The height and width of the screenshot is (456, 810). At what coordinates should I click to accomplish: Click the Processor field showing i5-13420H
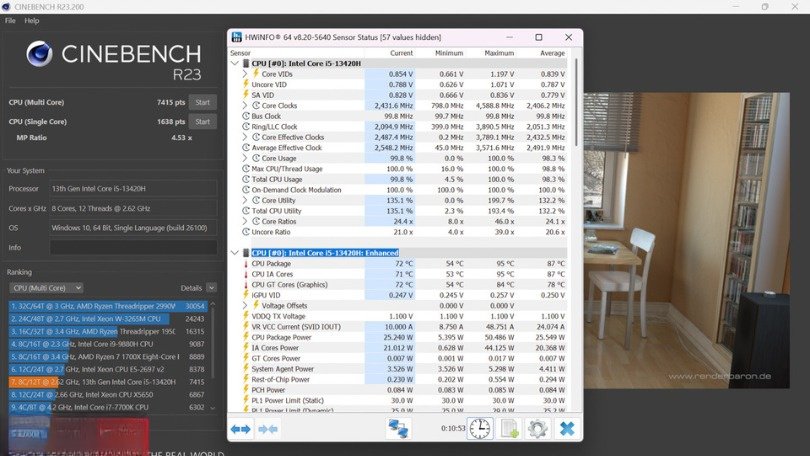133,188
